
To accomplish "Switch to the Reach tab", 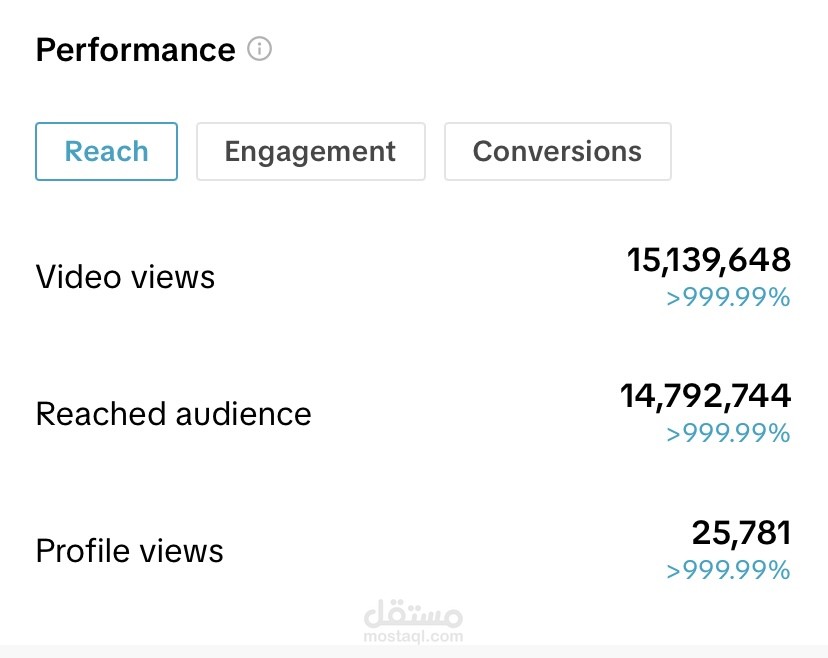I will click(x=106, y=151).
